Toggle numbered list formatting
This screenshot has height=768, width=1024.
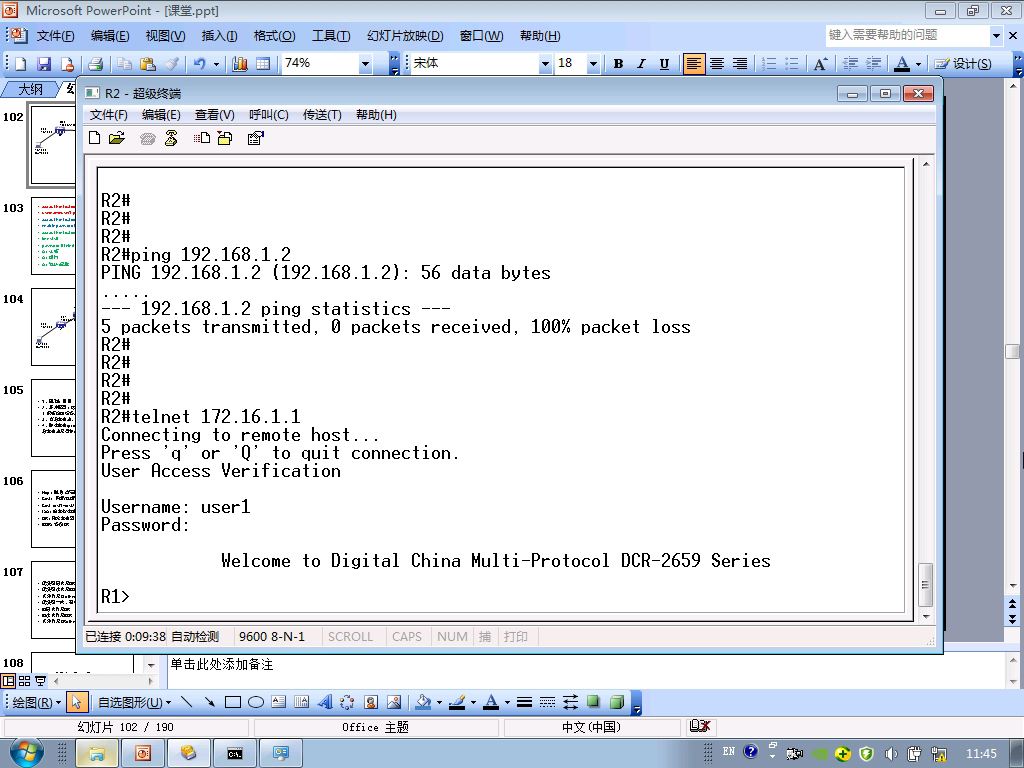click(769, 63)
